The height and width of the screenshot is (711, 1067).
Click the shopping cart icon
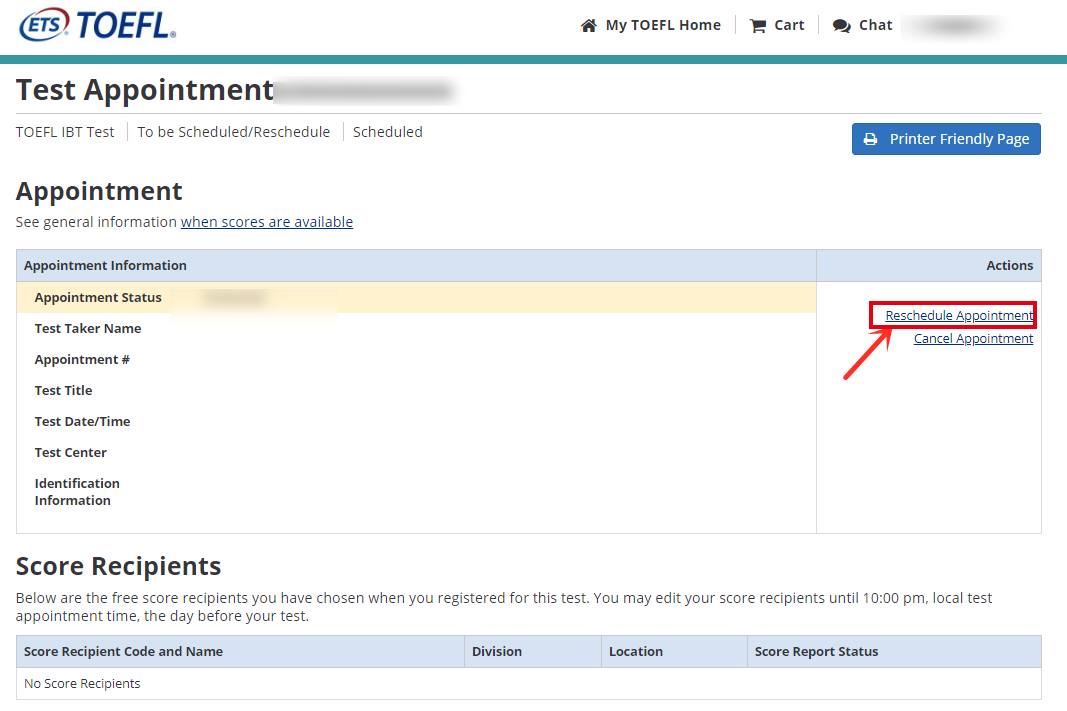pos(758,26)
